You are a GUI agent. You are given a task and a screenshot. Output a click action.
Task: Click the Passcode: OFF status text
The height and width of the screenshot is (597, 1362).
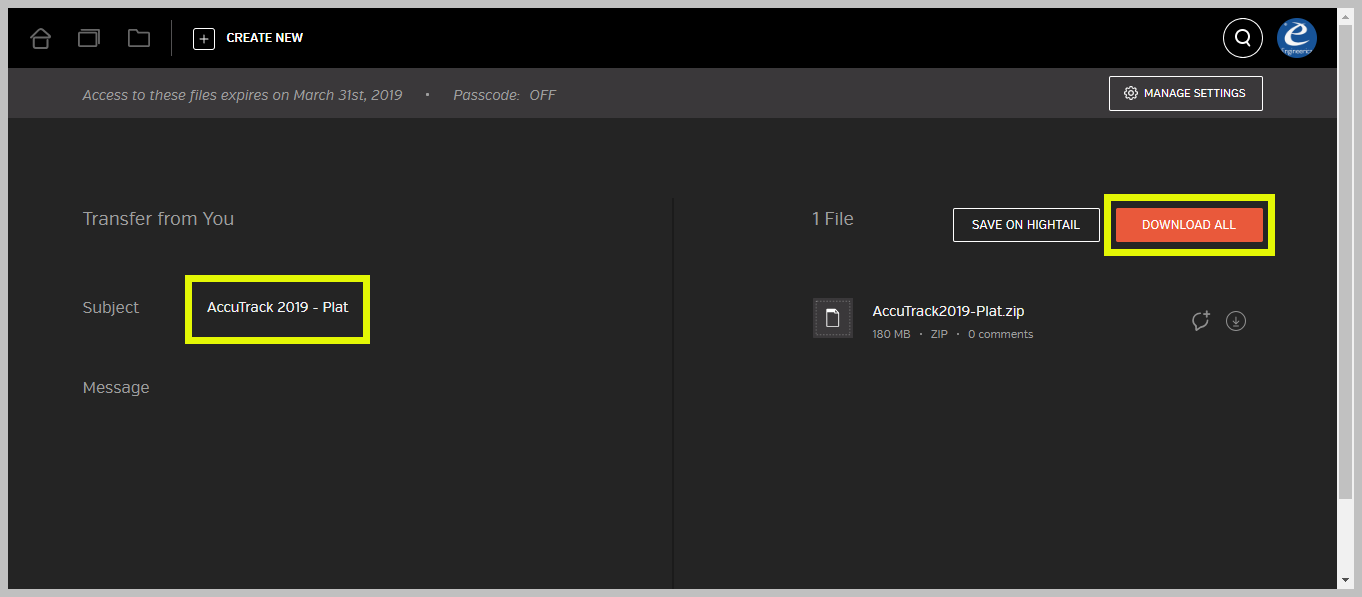click(504, 95)
